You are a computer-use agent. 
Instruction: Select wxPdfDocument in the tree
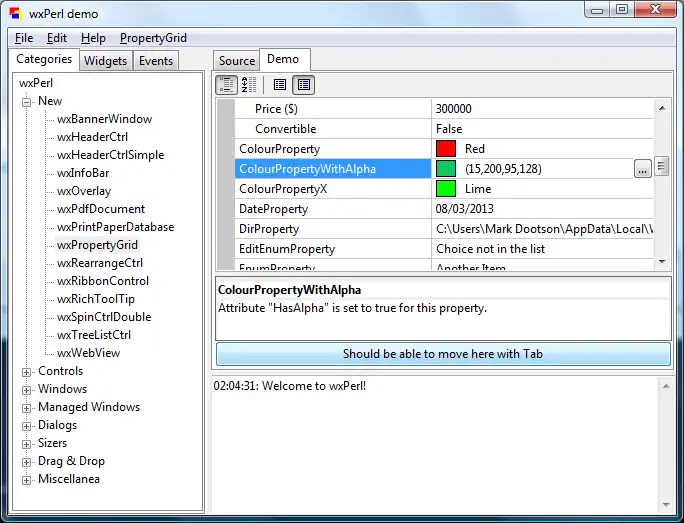[x=101, y=209]
